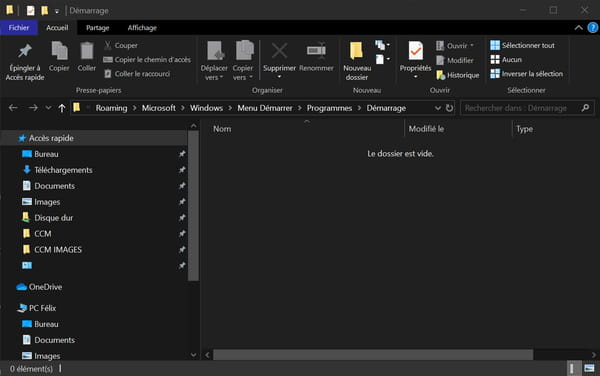
Task: Open Historique file history
Action: point(458,75)
